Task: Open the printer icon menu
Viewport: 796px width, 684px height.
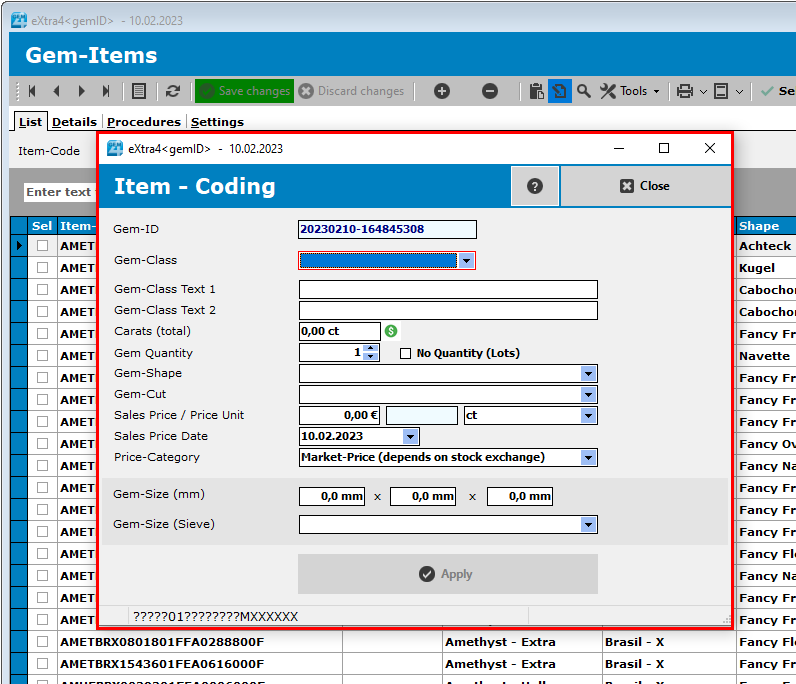Action: tap(685, 91)
